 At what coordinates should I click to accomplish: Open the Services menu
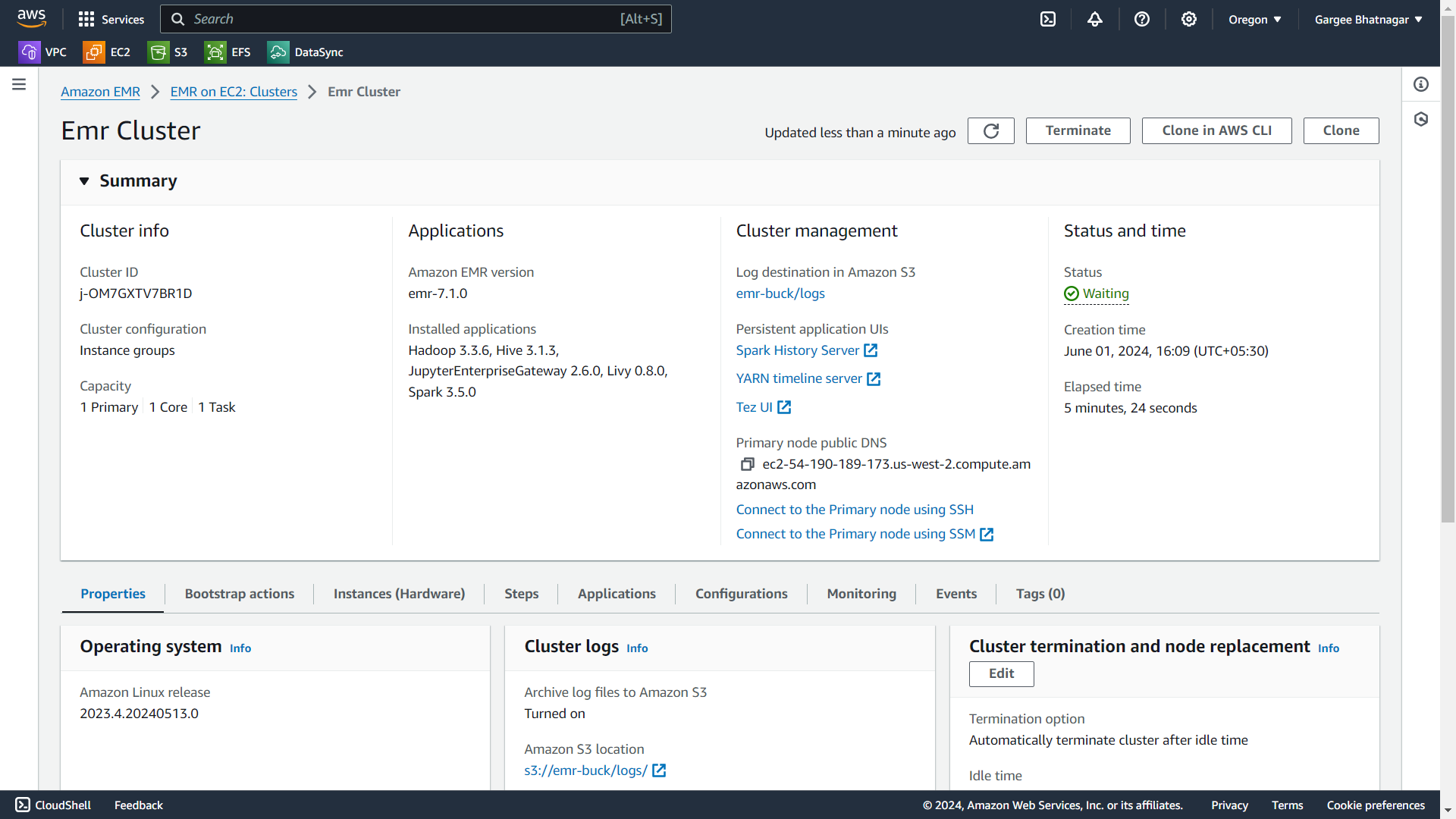[x=111, y=20]
